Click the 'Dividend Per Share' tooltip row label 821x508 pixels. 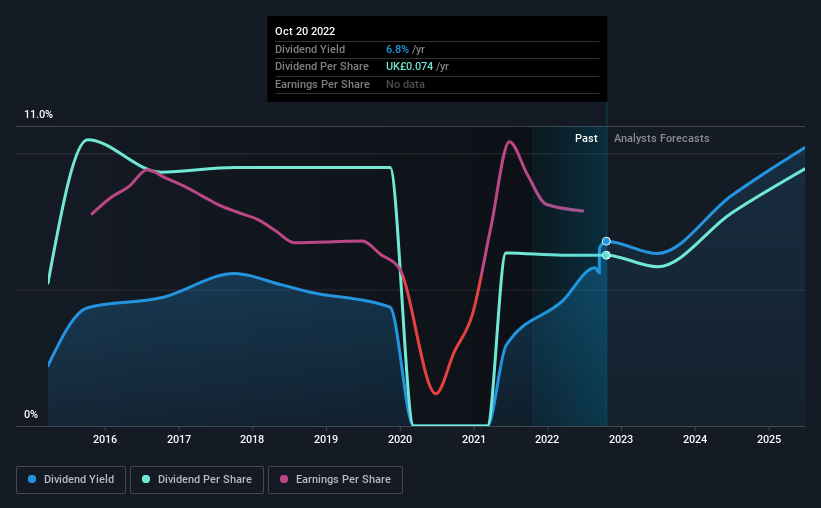click(322, 67)
